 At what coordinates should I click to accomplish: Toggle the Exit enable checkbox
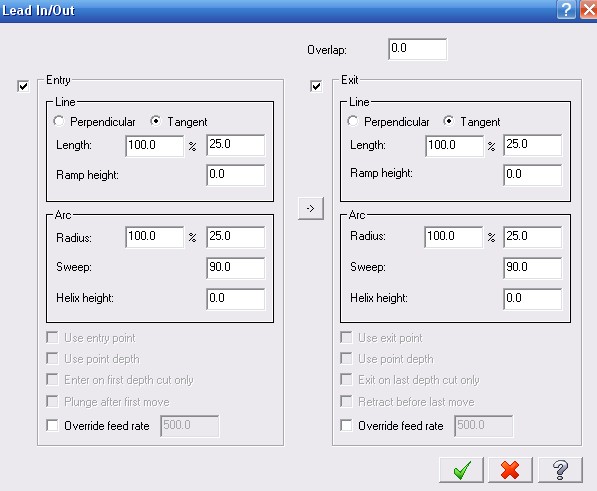click(x=316, y=86)
